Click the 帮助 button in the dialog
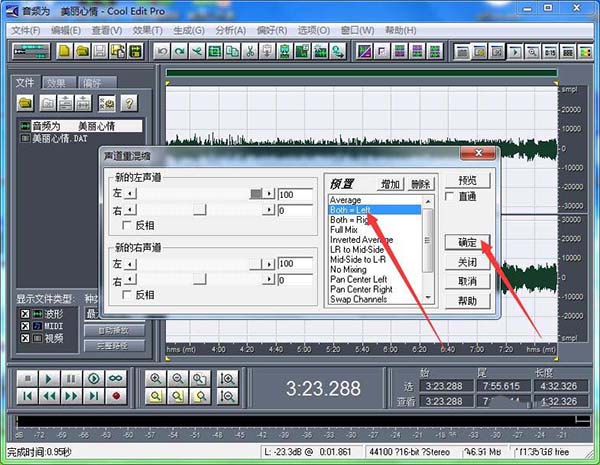Image resolution: width=600 pixels, height=465 pixels. tap(467, 301)
